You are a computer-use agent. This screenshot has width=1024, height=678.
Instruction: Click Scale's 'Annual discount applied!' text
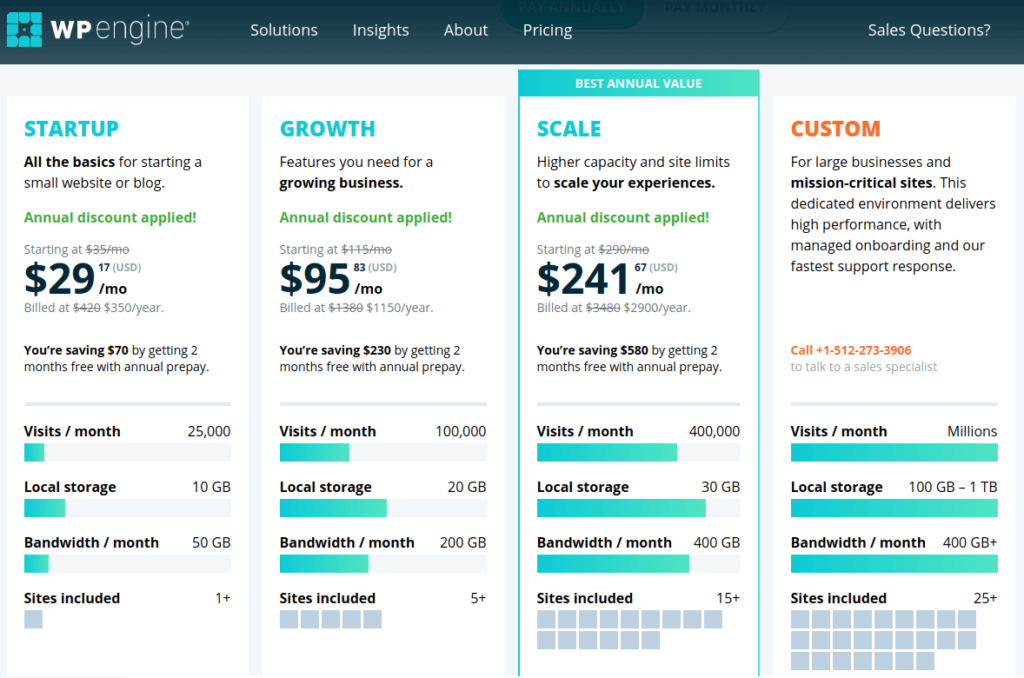[x=623, y=218]
